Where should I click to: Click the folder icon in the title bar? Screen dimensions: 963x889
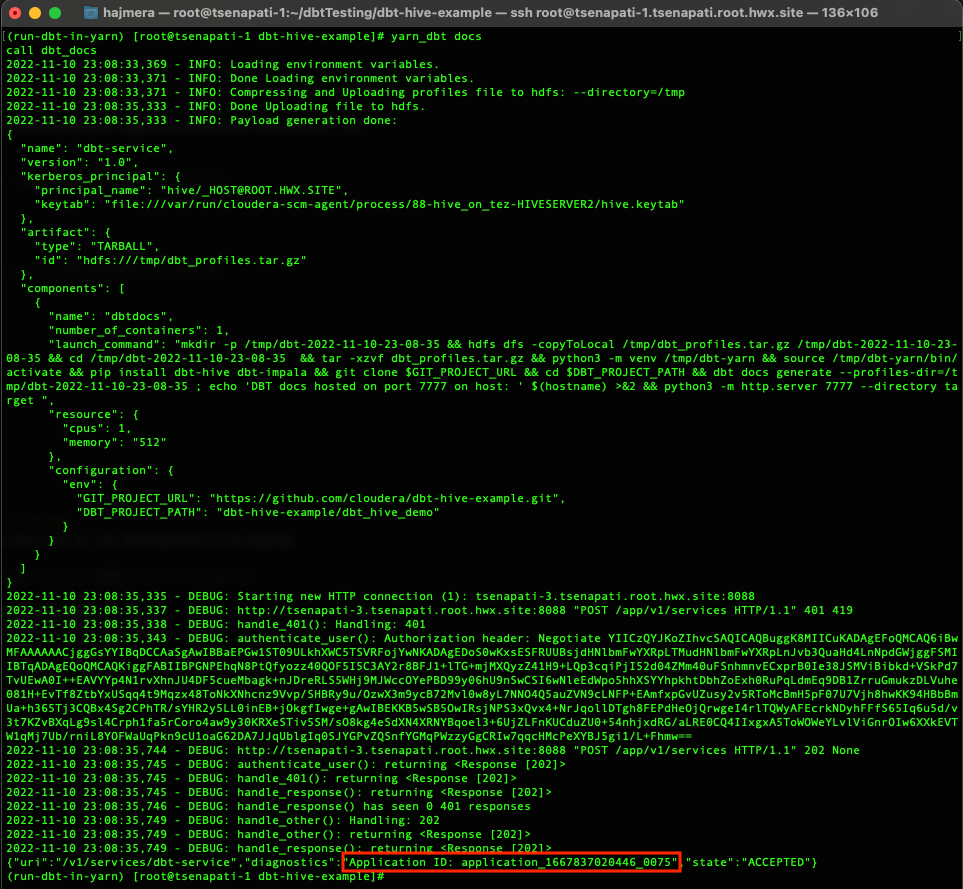[90, 13]
